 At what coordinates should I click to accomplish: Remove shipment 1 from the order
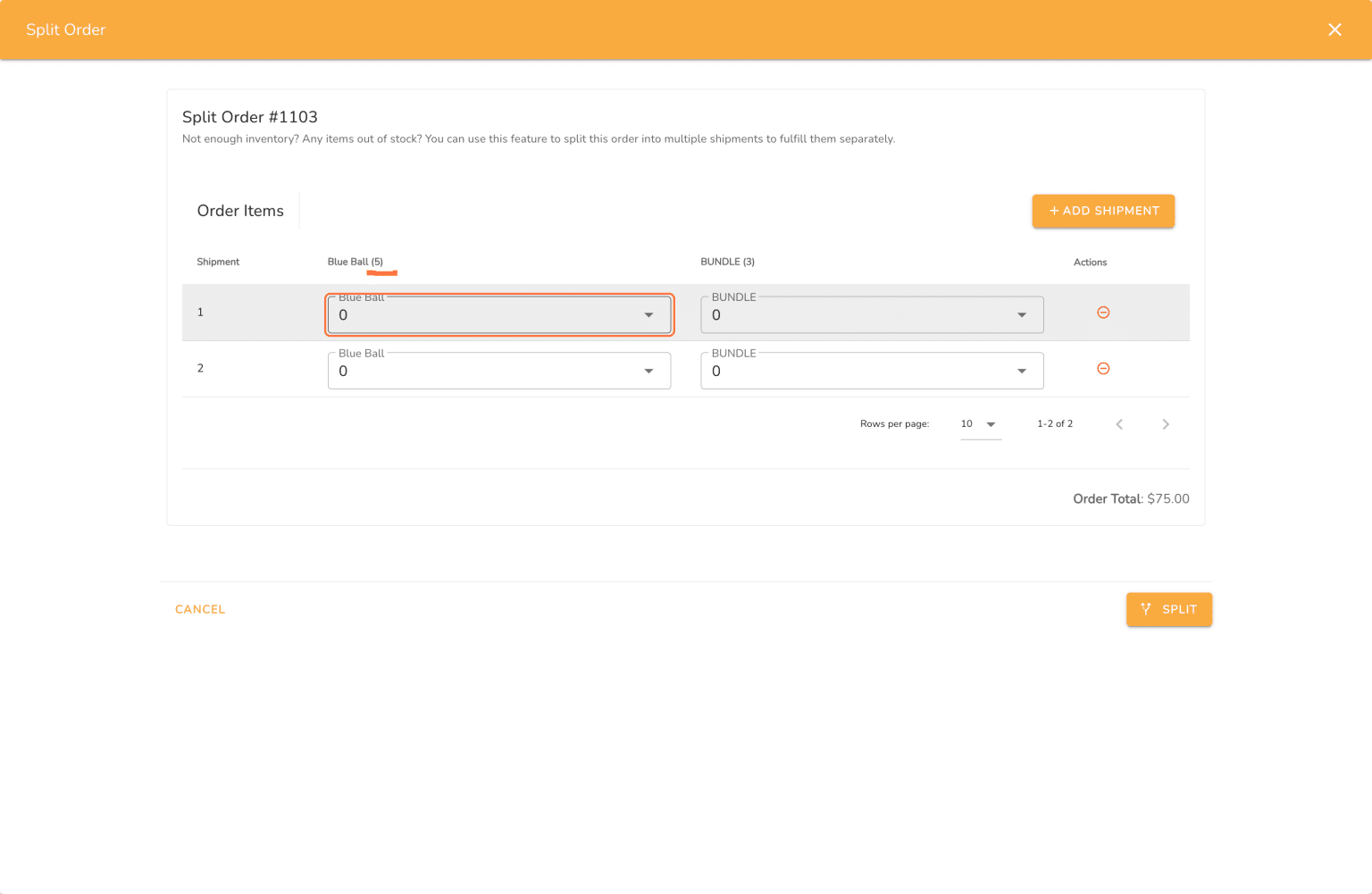coord(1103,313)
